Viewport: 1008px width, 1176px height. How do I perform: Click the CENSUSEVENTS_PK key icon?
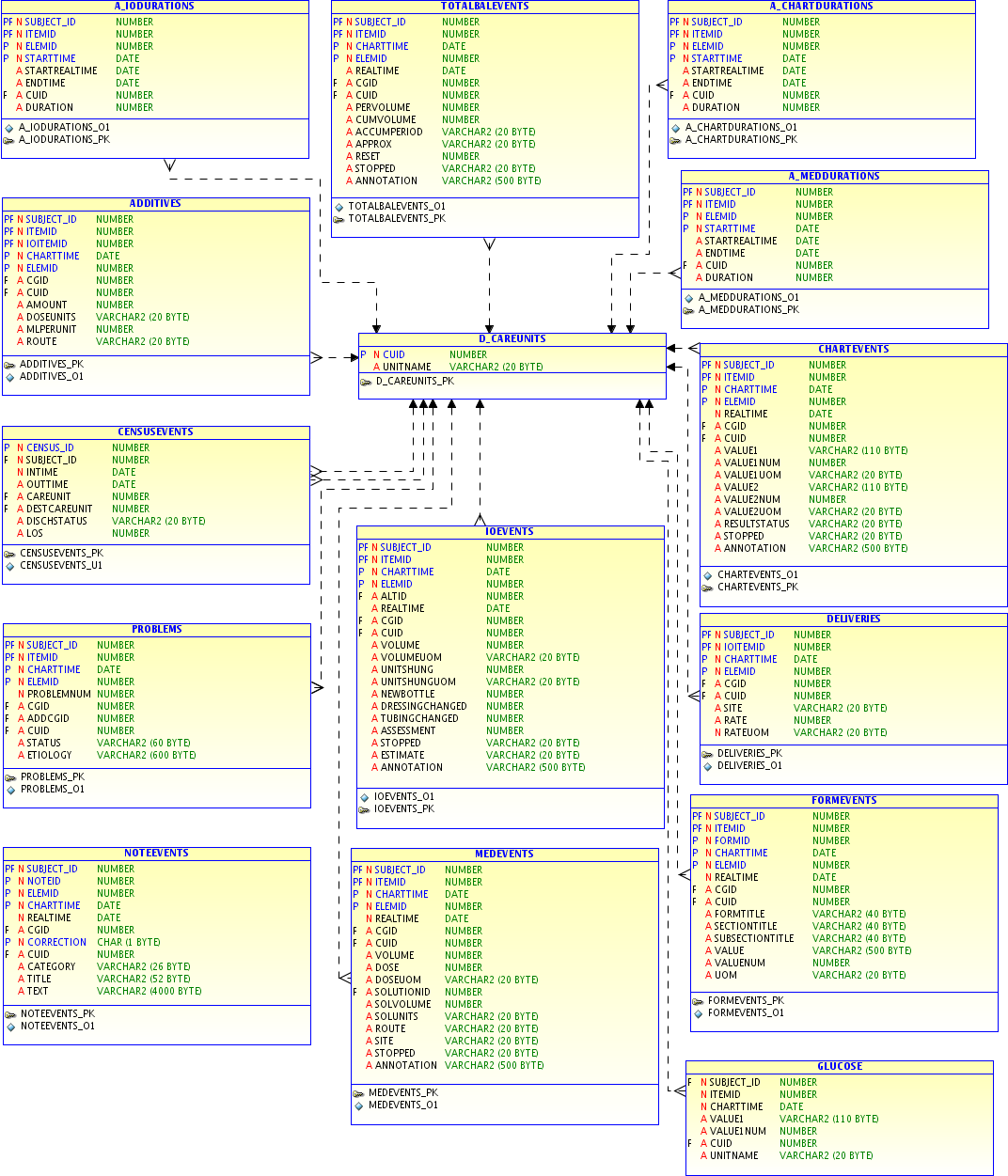pos(9,554)
